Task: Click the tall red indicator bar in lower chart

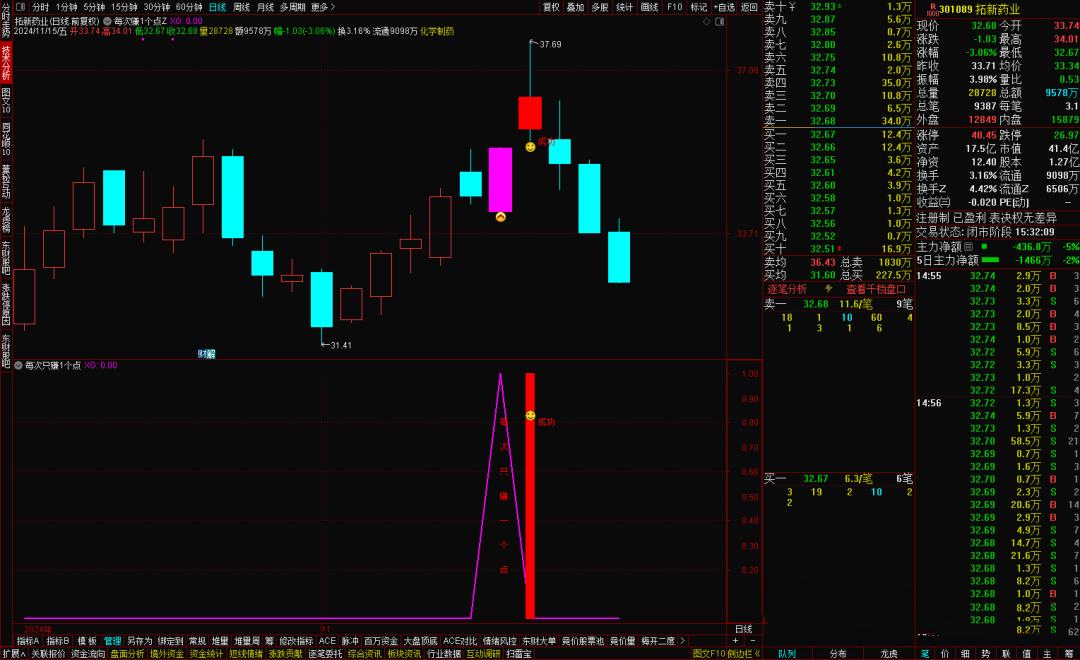Action: tap(530, 500)
